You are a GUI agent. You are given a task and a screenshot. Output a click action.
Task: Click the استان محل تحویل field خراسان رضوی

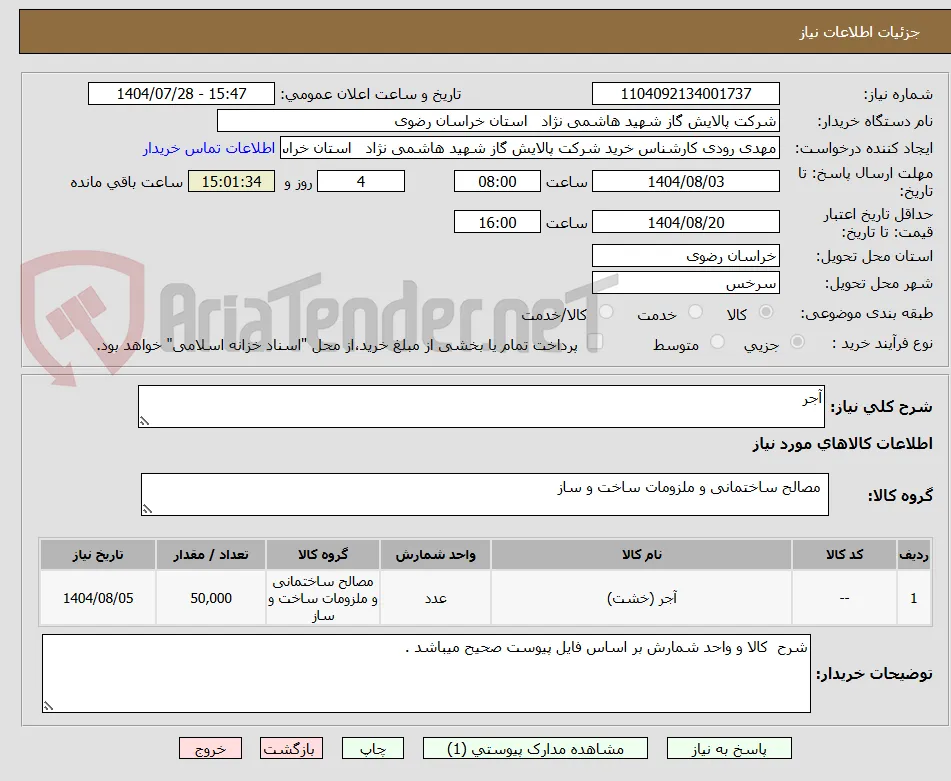pos(685,256)
